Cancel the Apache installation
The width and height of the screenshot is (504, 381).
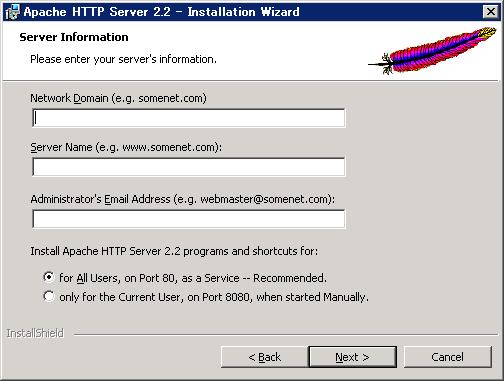(x=447, y=357)
